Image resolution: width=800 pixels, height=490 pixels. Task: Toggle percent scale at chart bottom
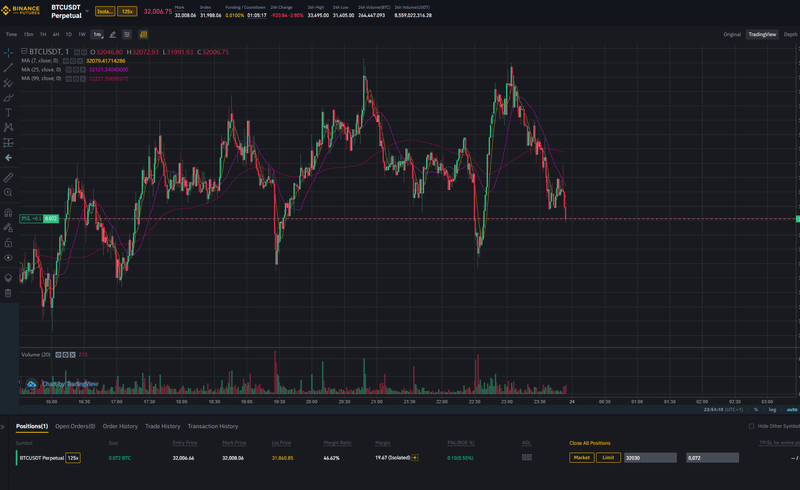[756, 409]
